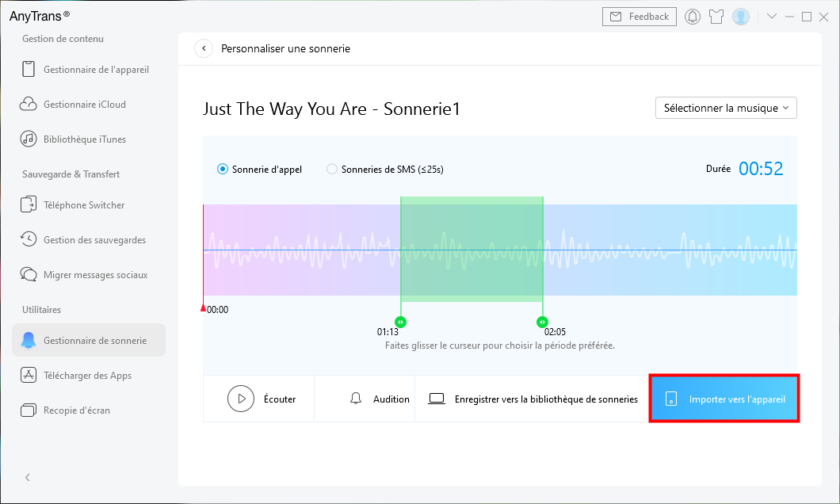
Task: Click Importer vers l'appareil button
Action: pos(724,399)
